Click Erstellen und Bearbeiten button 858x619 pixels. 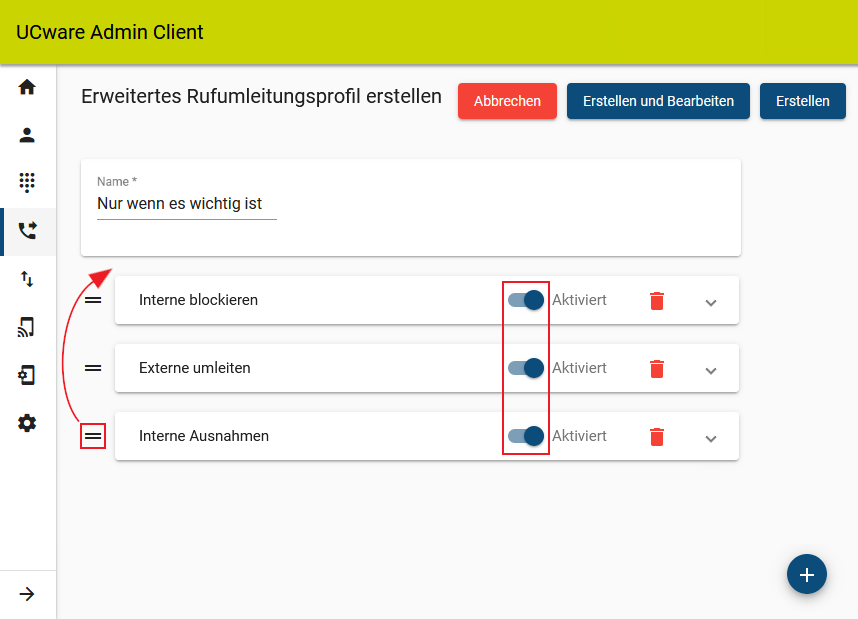coord(658,101)
